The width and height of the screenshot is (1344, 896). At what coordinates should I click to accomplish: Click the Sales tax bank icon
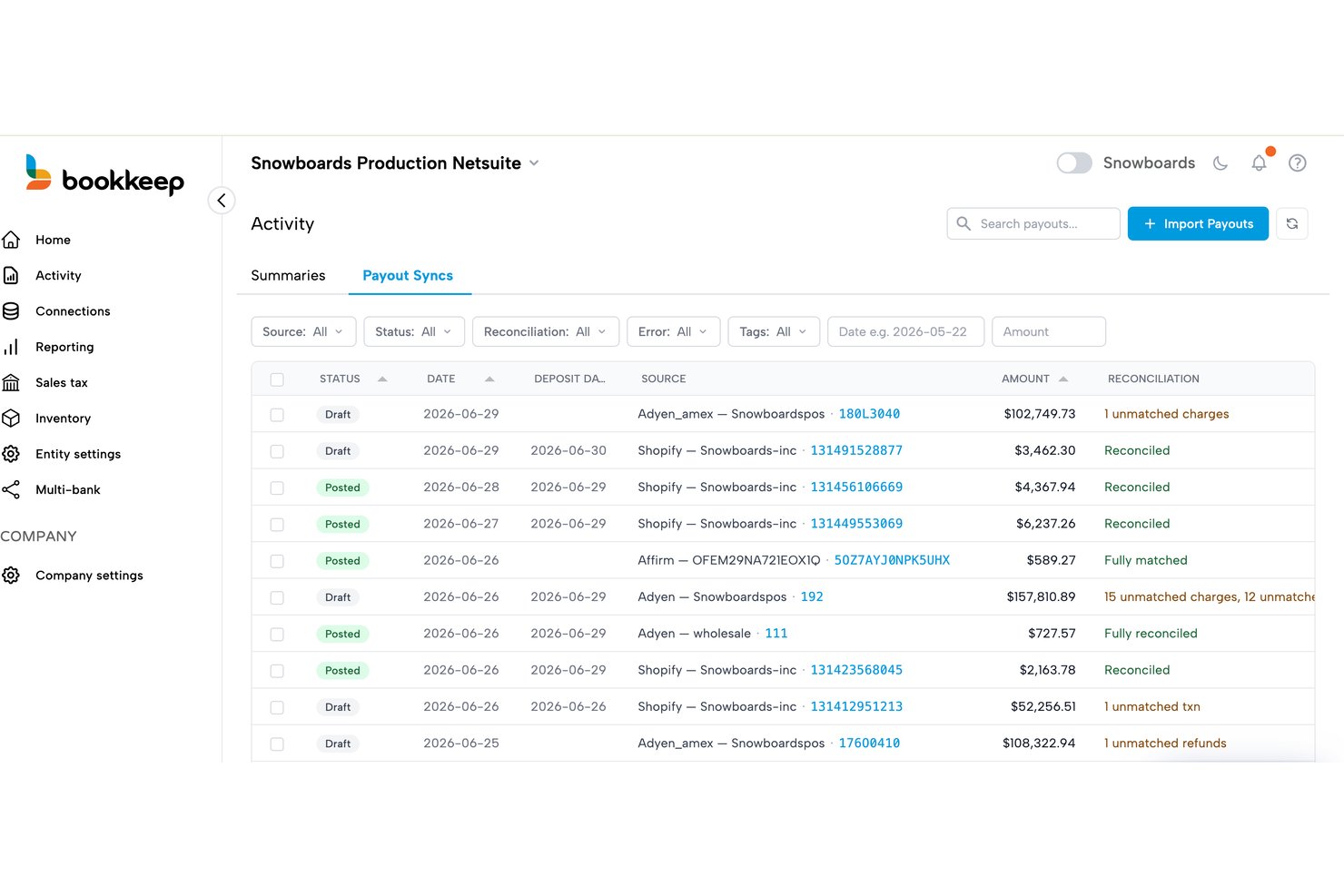pyautogui.click(x=11, y=382)
